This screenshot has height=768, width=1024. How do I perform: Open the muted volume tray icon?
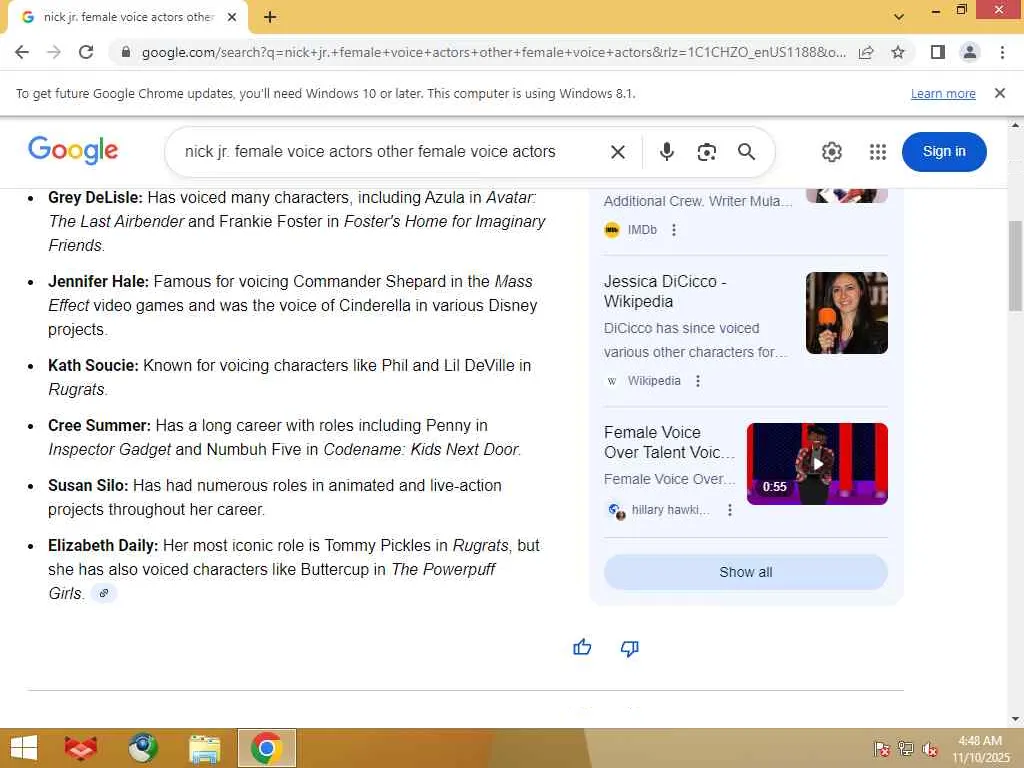pos(930,749)
